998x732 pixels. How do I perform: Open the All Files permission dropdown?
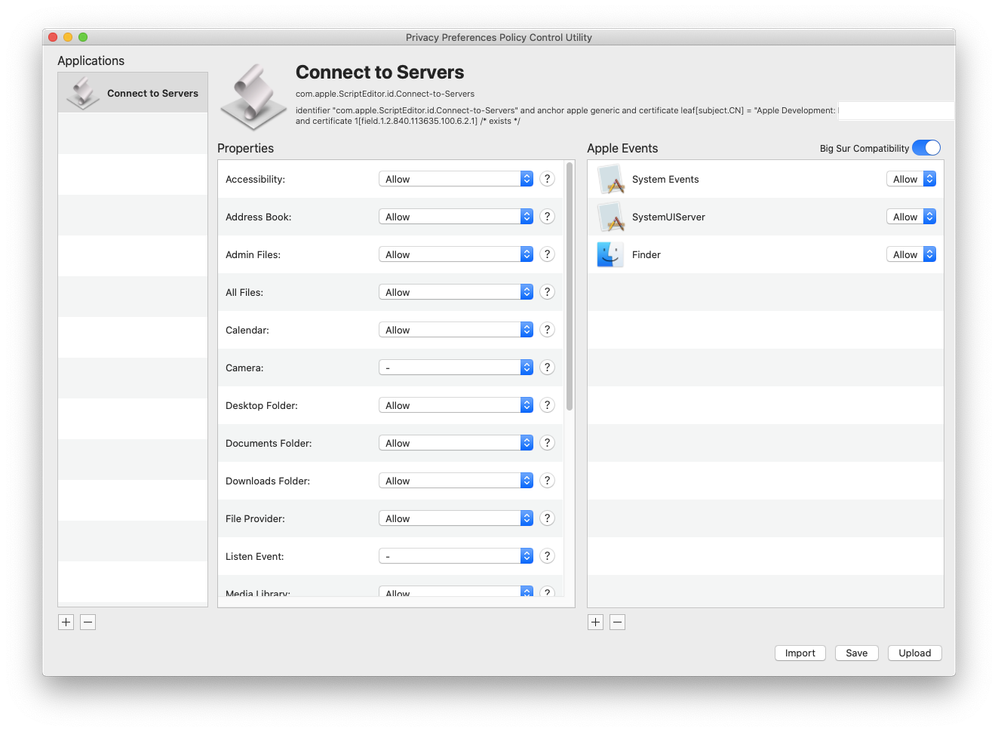tap(456, 292)
